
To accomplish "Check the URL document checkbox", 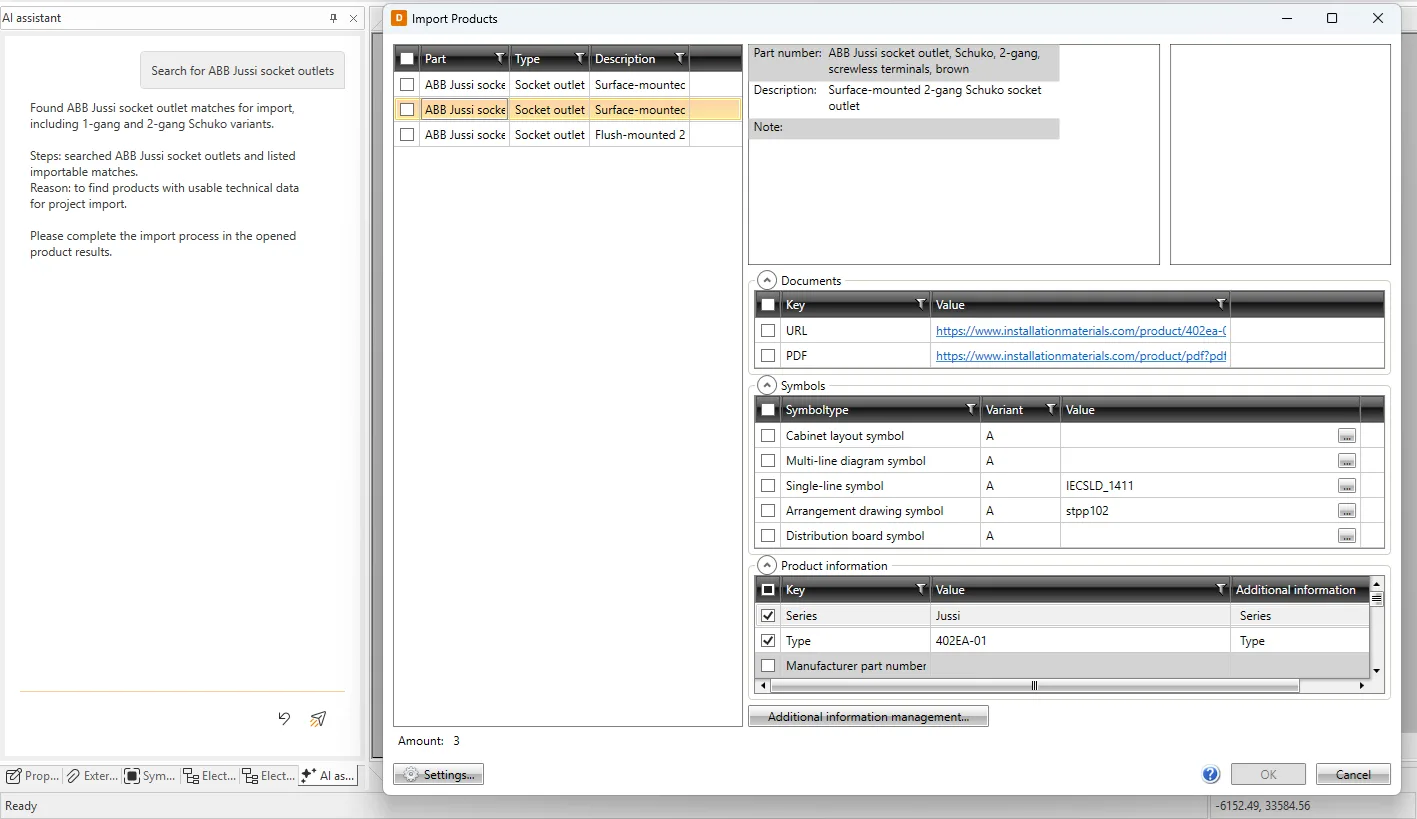I will pyautogui.click(x=768, y=330).
